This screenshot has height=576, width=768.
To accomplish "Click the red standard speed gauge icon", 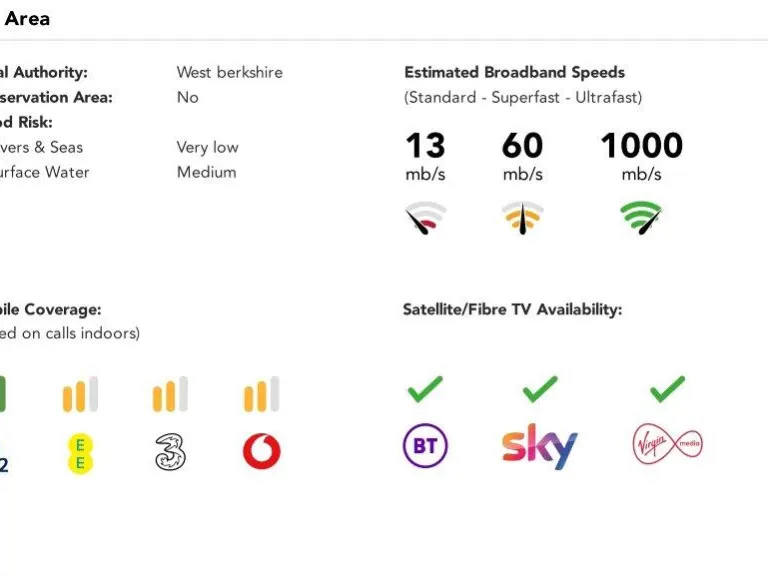I will tap(425, 217).
